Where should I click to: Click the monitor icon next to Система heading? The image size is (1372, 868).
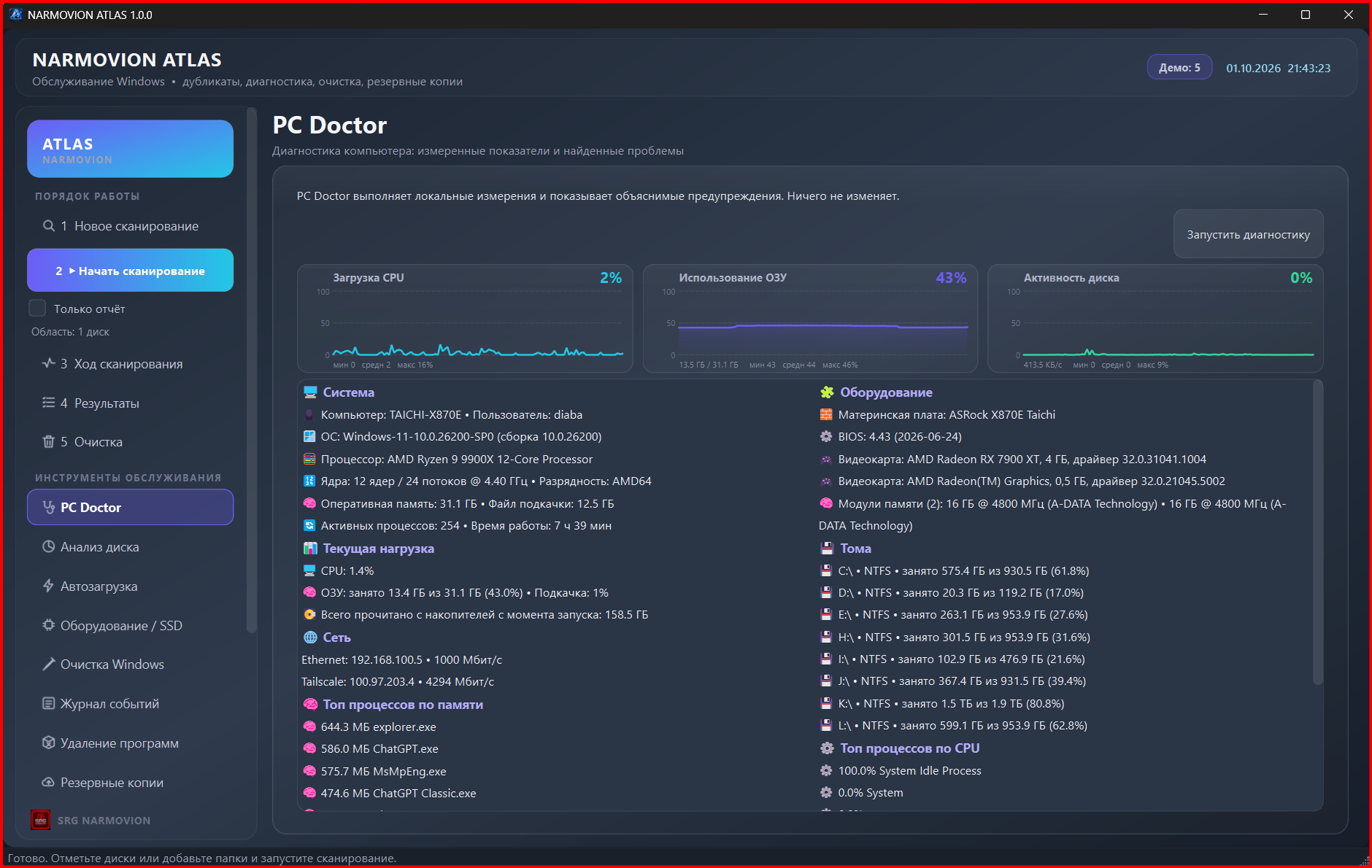pos(310,392)
